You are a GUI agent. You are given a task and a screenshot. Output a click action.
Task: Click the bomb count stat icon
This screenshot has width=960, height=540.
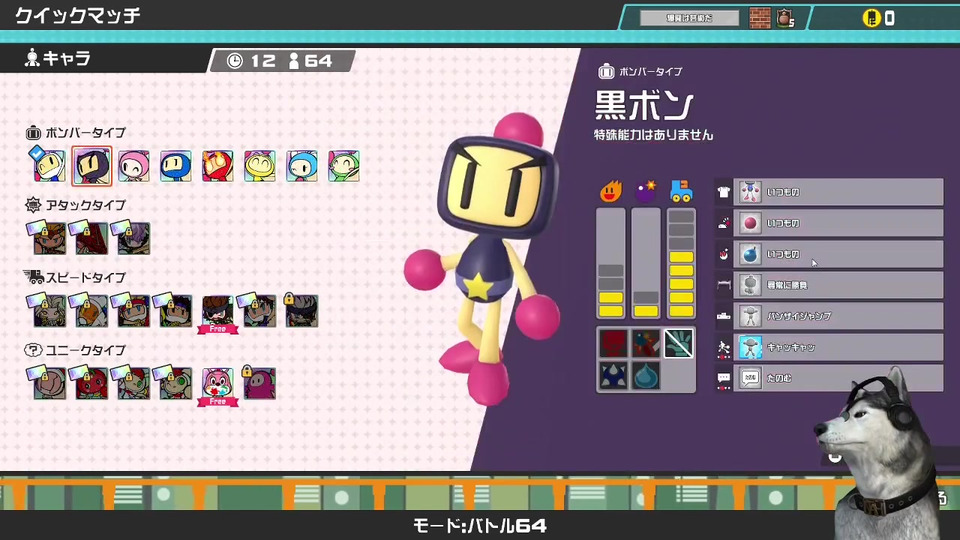coord(645,191)
